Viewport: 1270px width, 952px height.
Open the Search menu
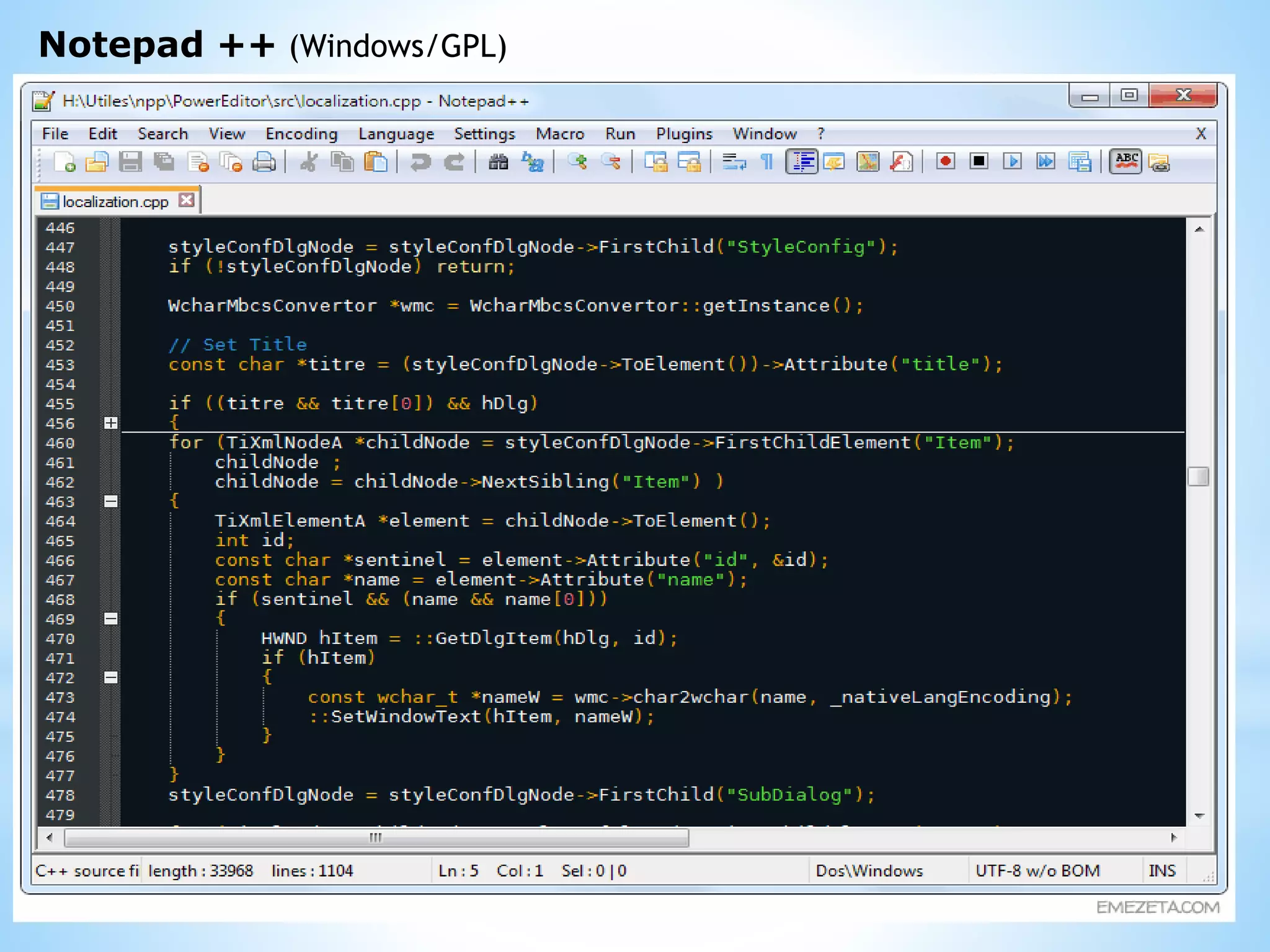point(162,134)
